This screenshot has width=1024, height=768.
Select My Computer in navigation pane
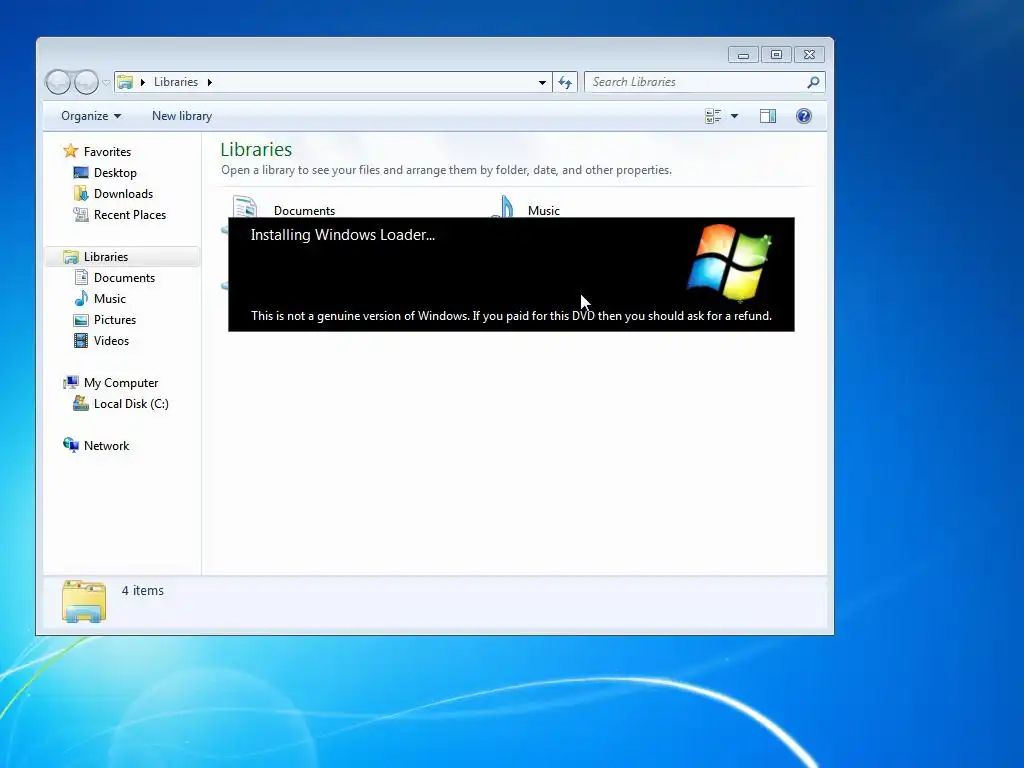coord(121,383)
